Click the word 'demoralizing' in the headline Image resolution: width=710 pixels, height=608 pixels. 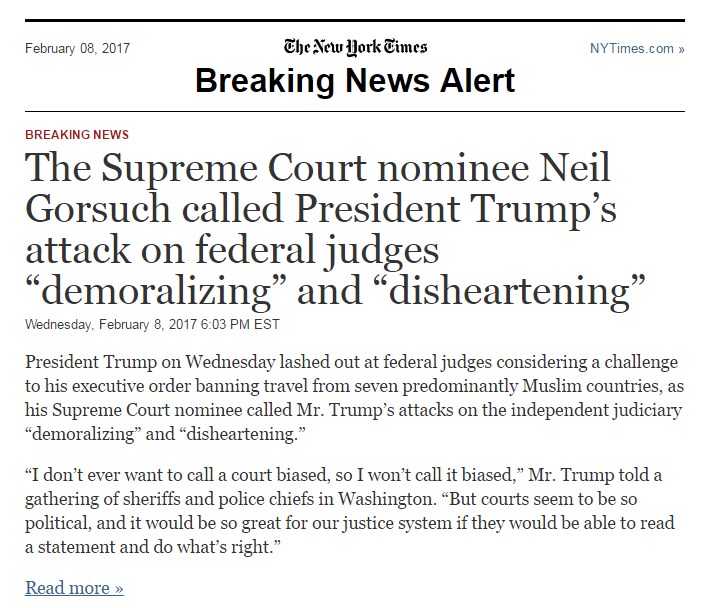click(156, 291)
